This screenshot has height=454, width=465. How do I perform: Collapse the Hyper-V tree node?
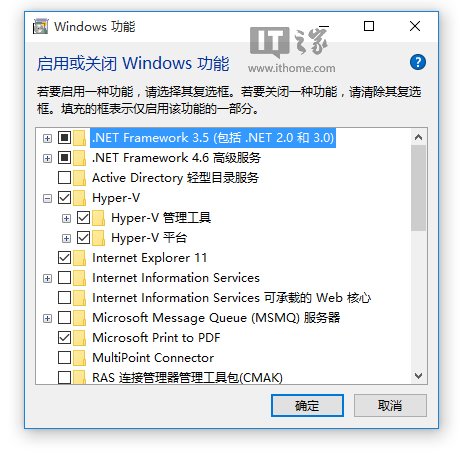47,199
